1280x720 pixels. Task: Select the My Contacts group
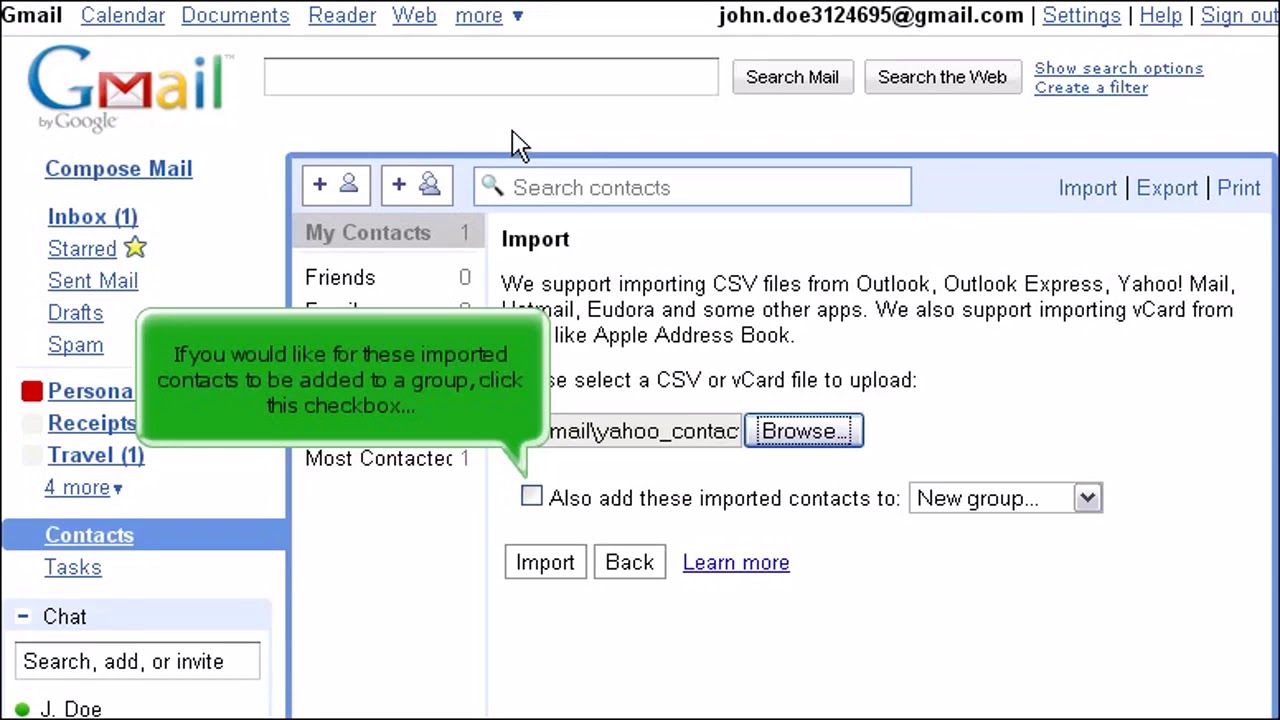[388, 233]
